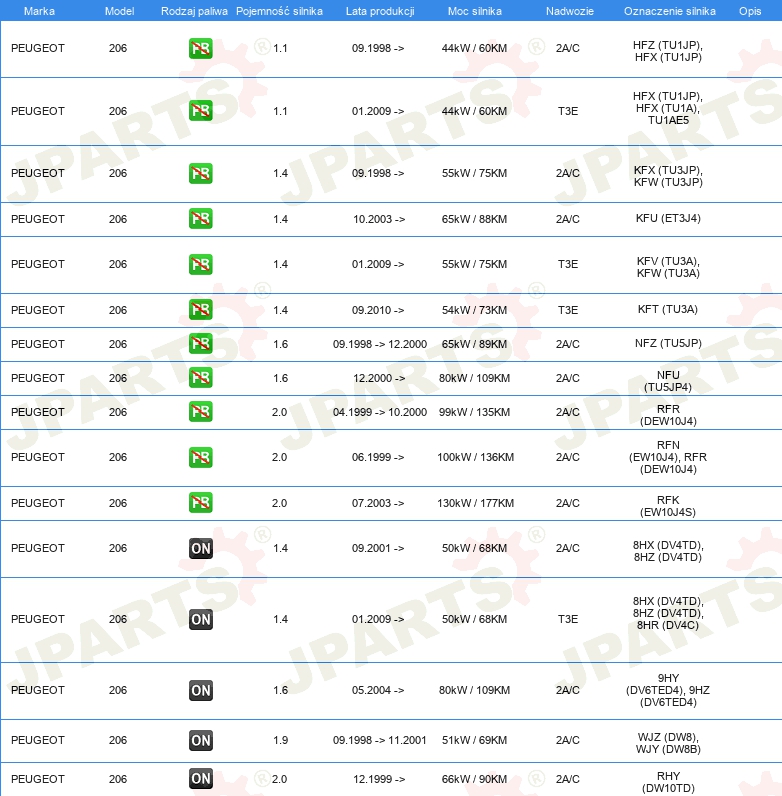This screenshot has height=796, width=782.
Task: Click the Rodzaj paliwa column header
Action: [x=194, y=11]
